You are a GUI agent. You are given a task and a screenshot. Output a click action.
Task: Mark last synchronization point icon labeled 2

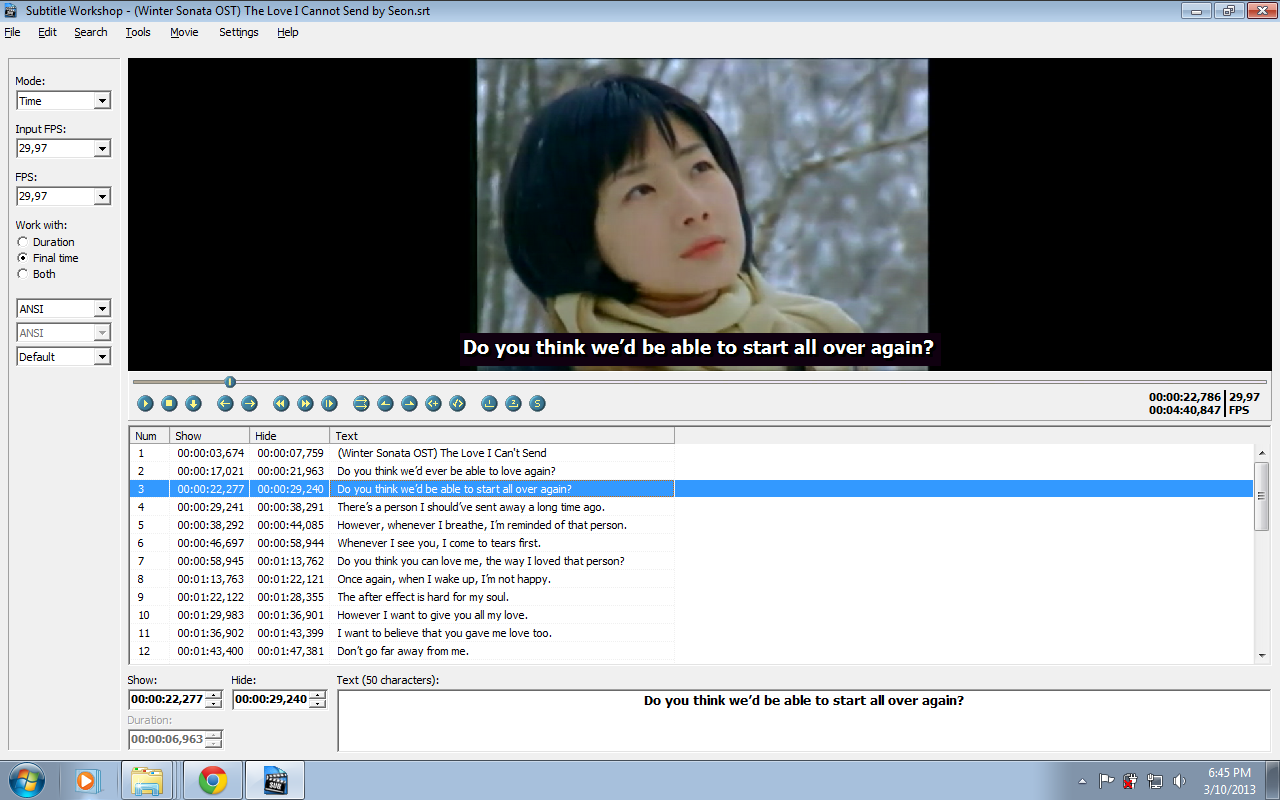(x=513, y=403)
